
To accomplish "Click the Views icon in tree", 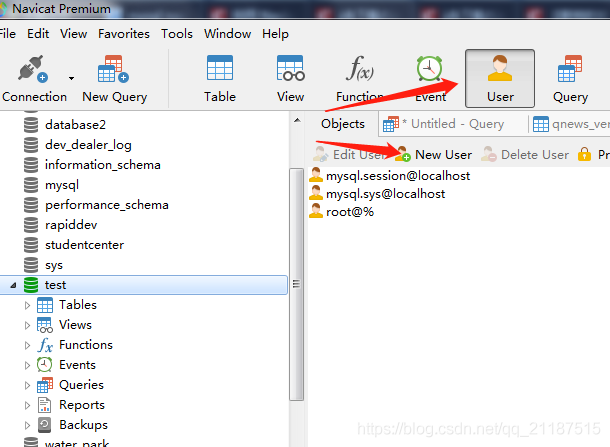I will (x=45, y=325).
